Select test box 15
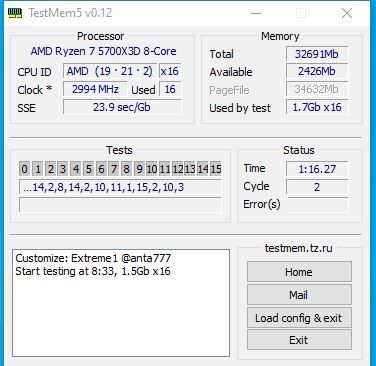This screenshot has width=376, height=366. (216, 169)
